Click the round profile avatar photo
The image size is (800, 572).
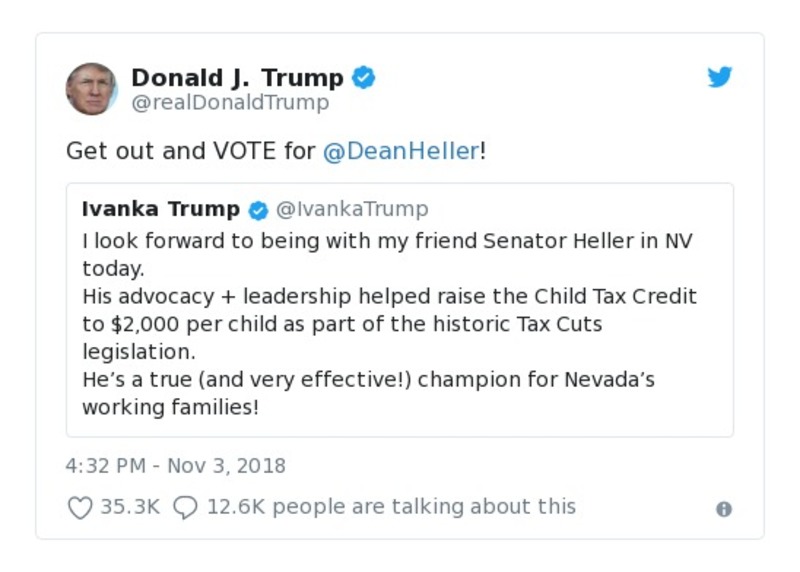coord(91,89)
